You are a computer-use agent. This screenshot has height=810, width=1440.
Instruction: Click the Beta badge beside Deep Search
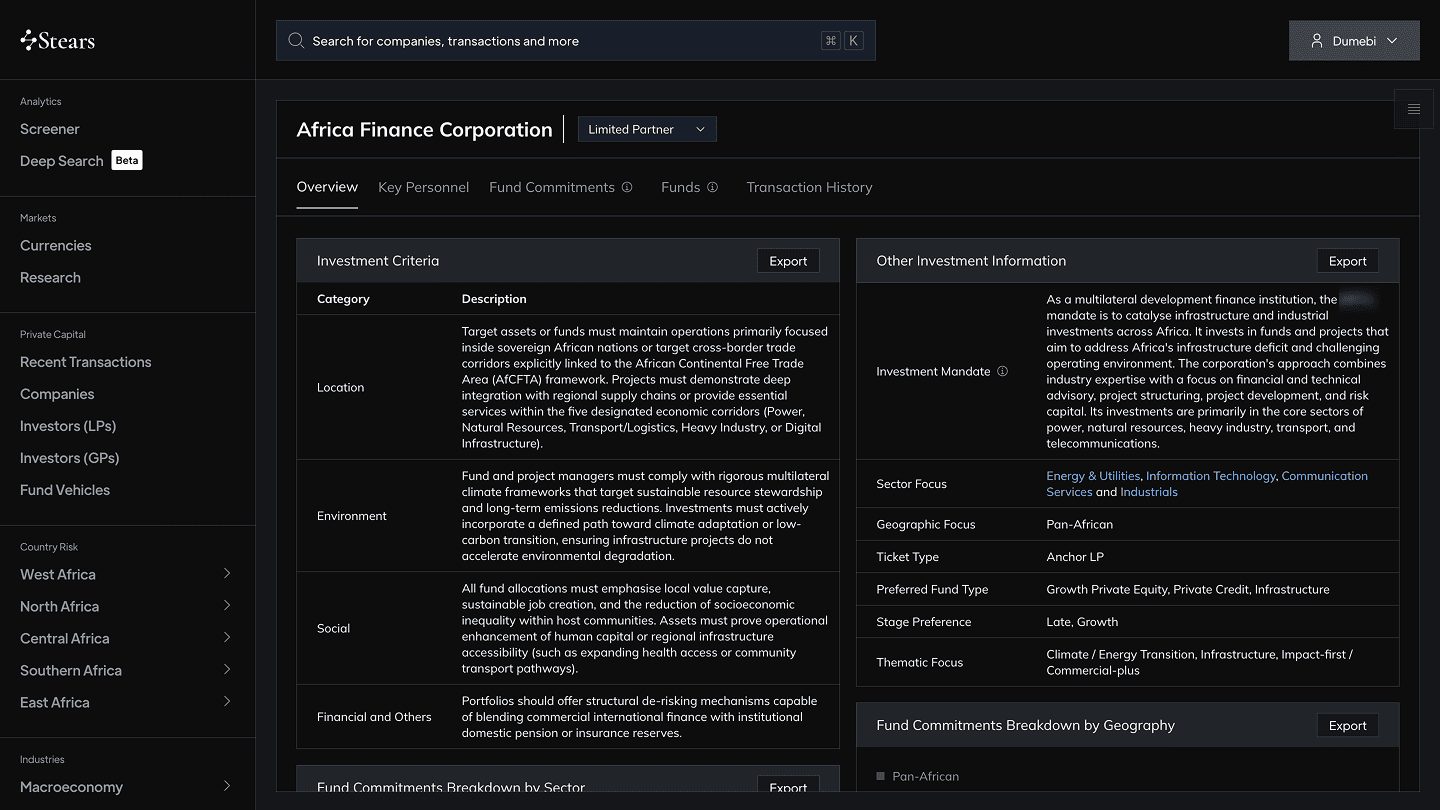point(127,160)
